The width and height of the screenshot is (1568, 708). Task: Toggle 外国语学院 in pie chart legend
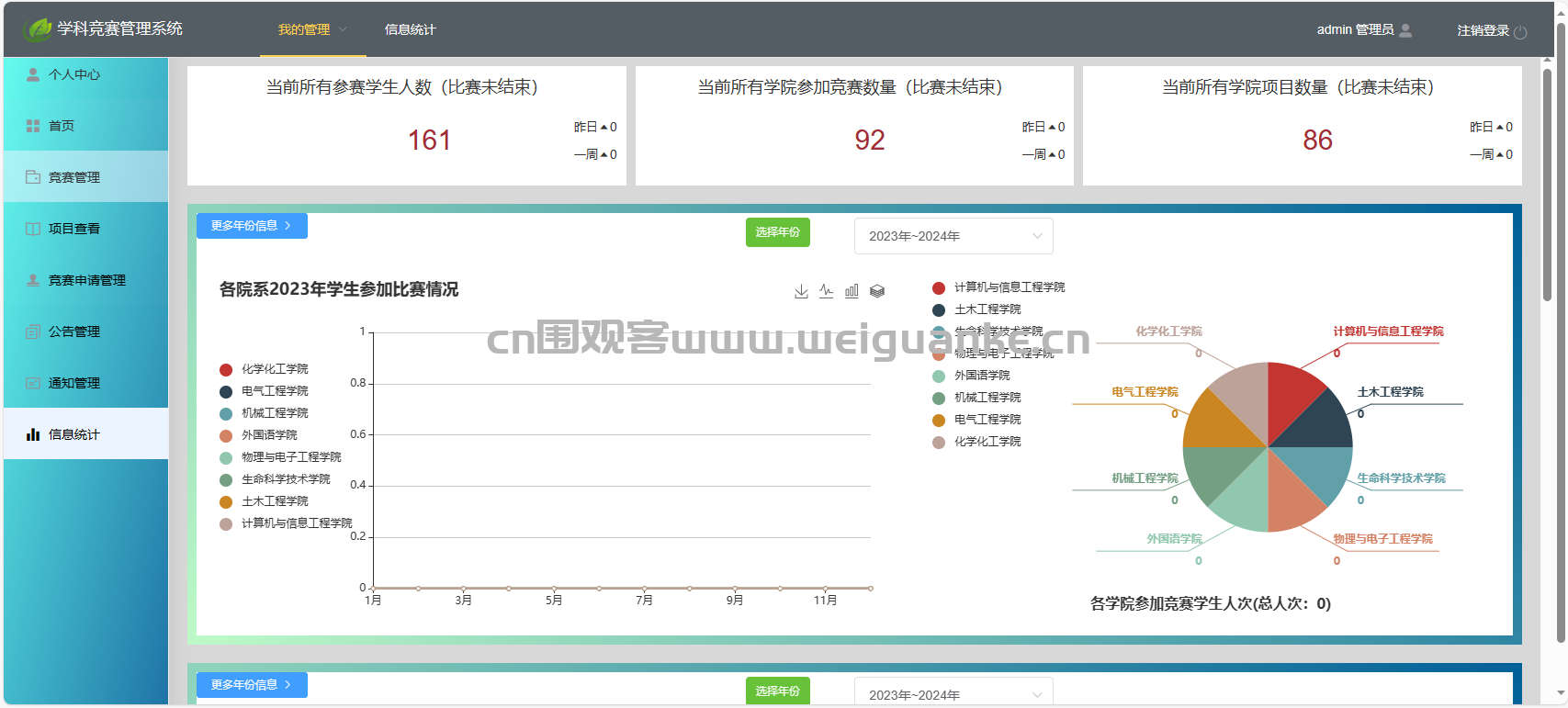(971, 376)
